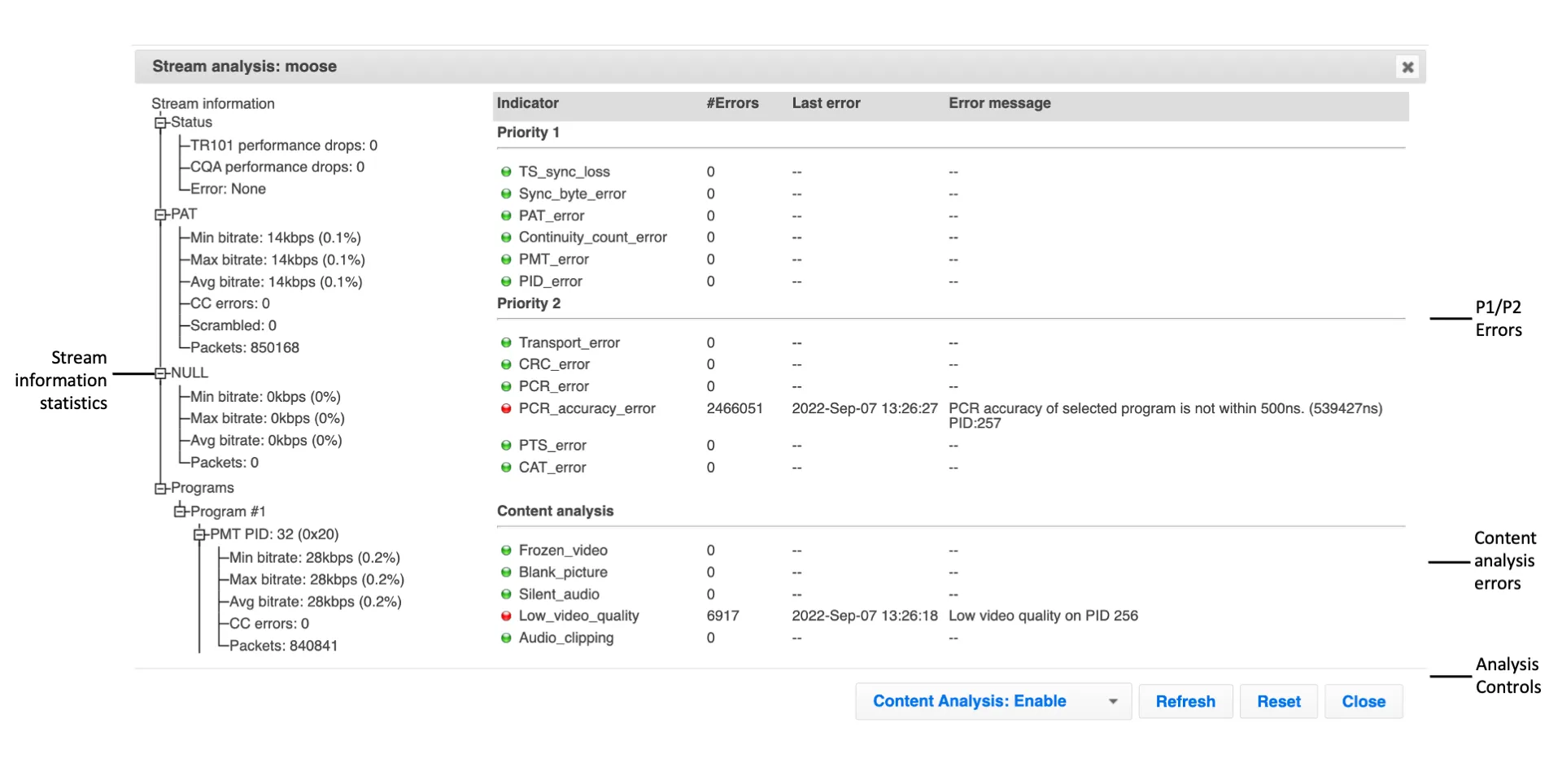
Task: Click the 6917 error count value
Action: coord(722,616)
